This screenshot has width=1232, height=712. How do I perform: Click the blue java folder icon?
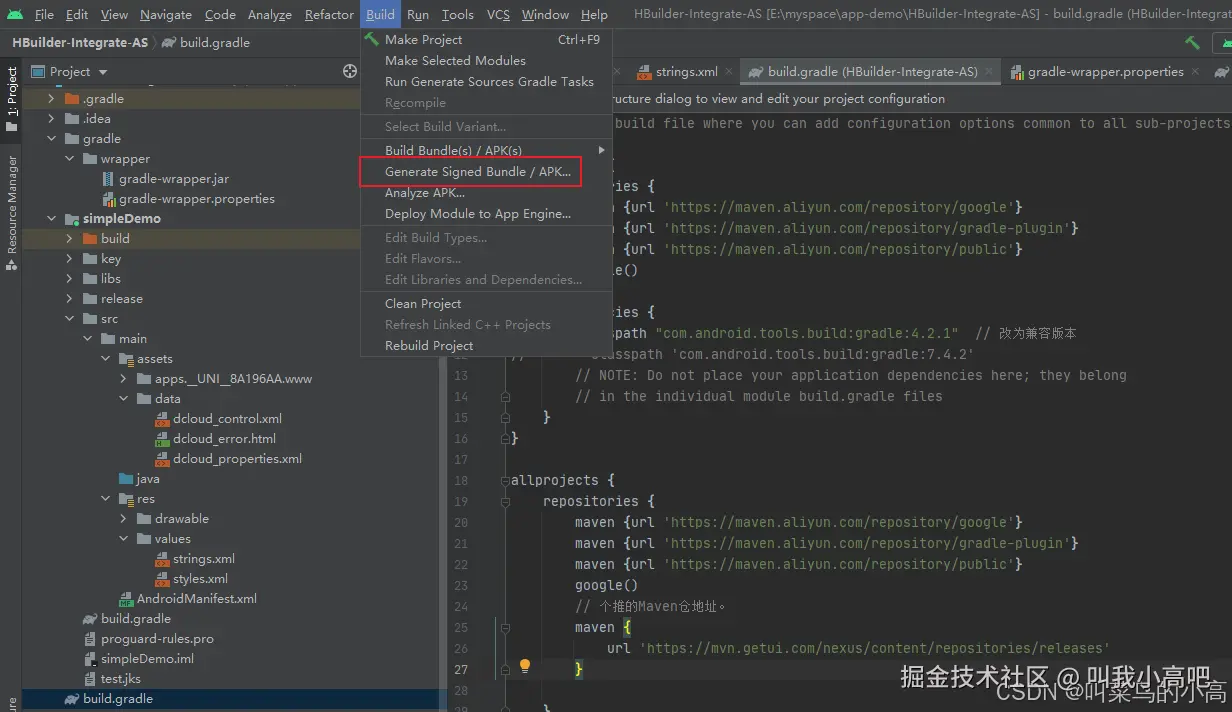click(126, 479)
